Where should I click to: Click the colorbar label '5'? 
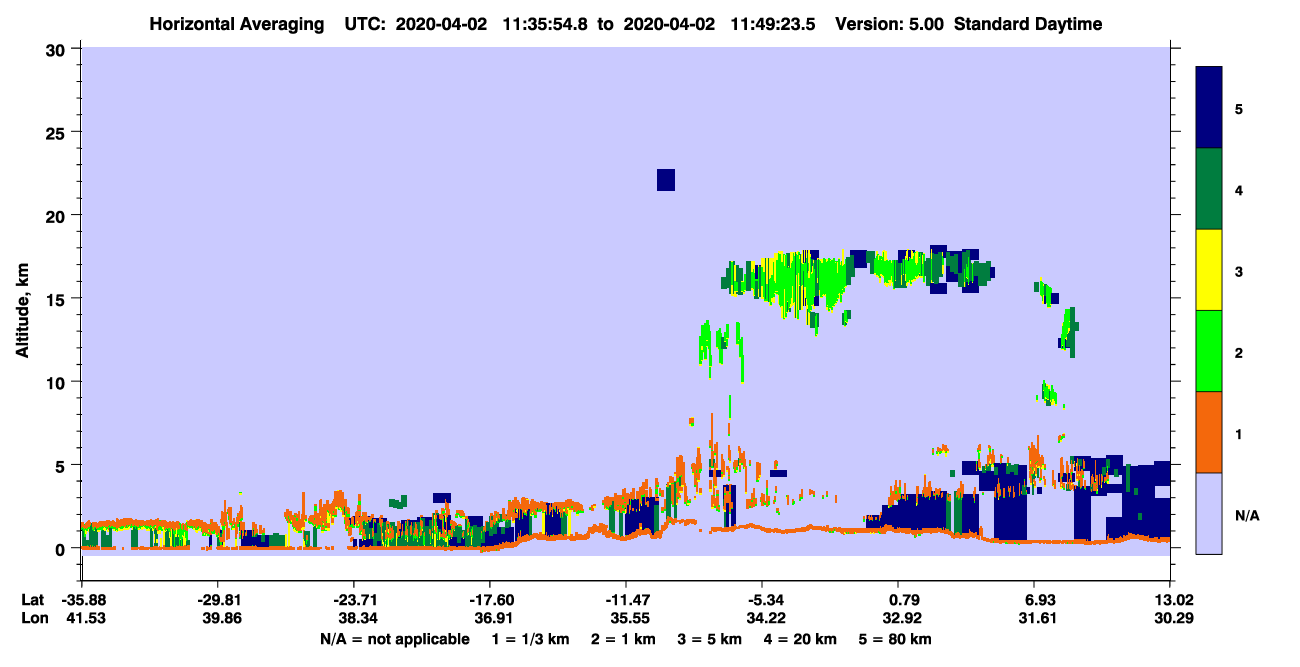click(x=1239, y=108)
